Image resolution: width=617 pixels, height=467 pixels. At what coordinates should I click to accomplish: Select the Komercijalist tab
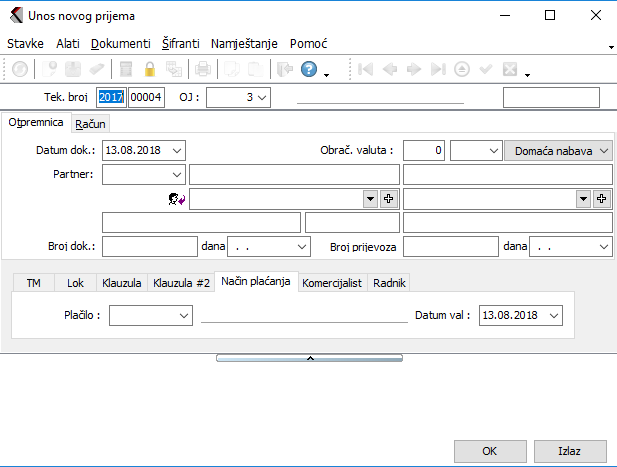click(333, 283)
